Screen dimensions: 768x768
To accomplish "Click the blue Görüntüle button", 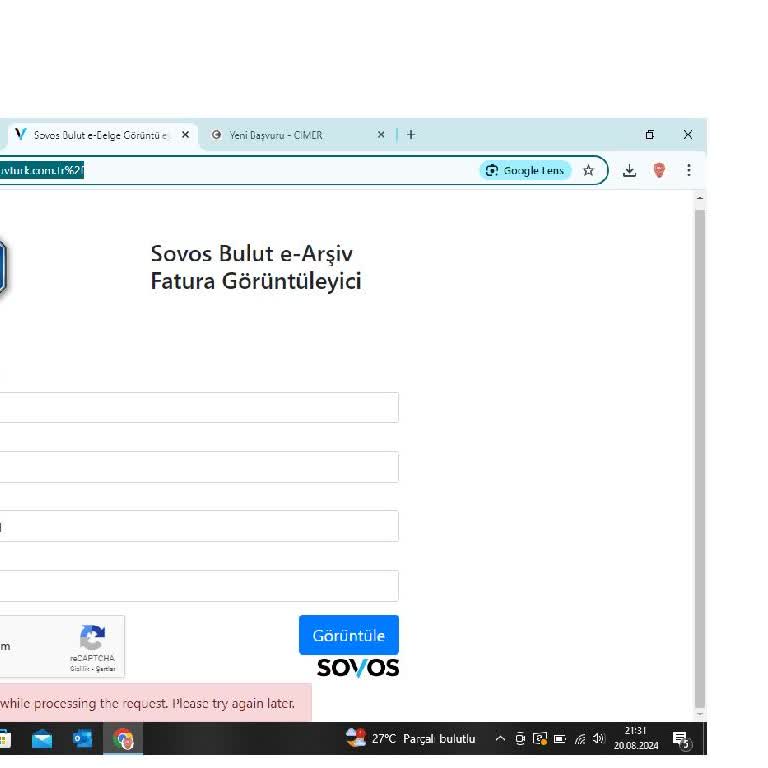I will [x=349, y=635].
